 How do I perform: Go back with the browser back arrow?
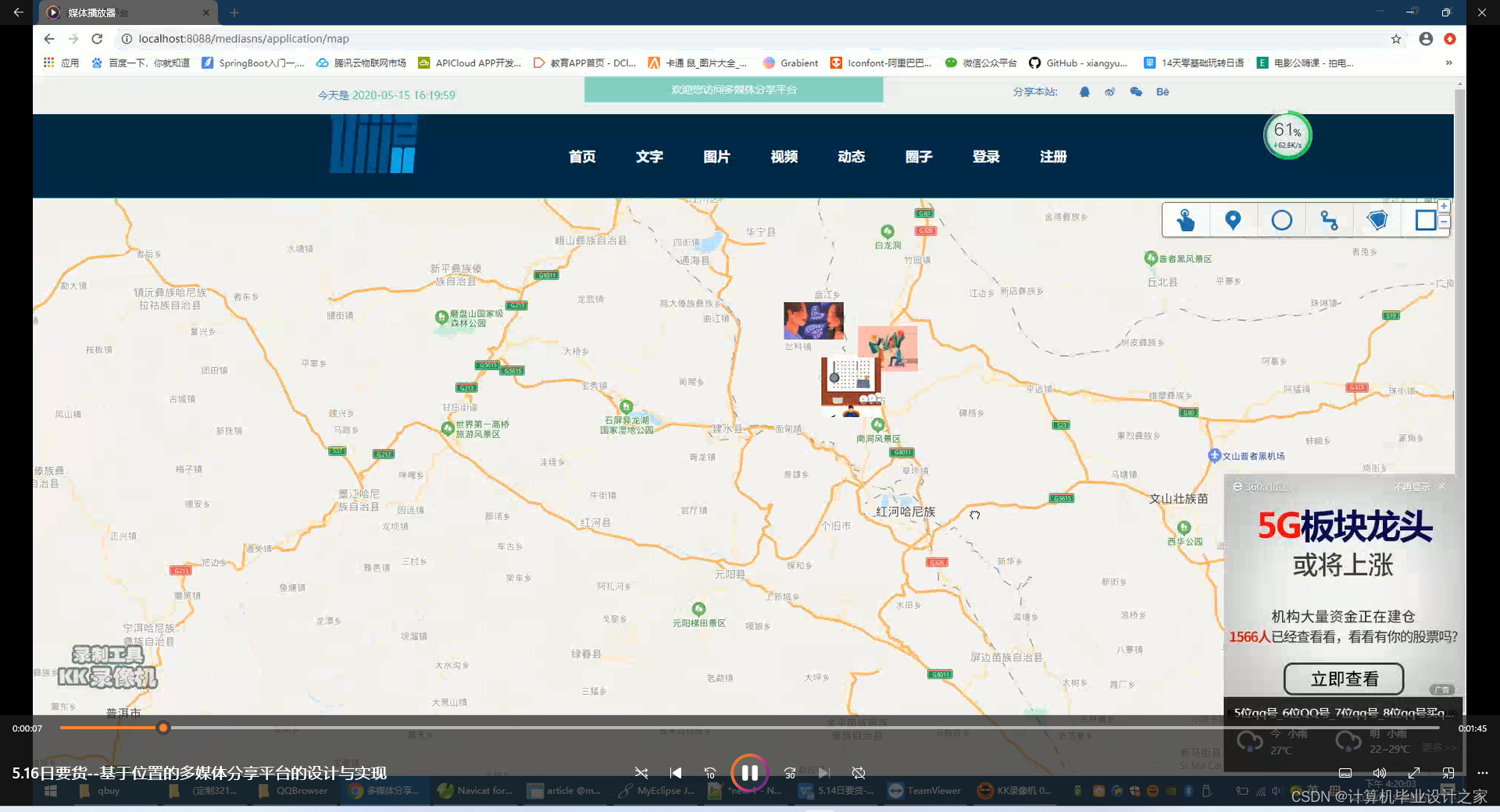point(49,38)
